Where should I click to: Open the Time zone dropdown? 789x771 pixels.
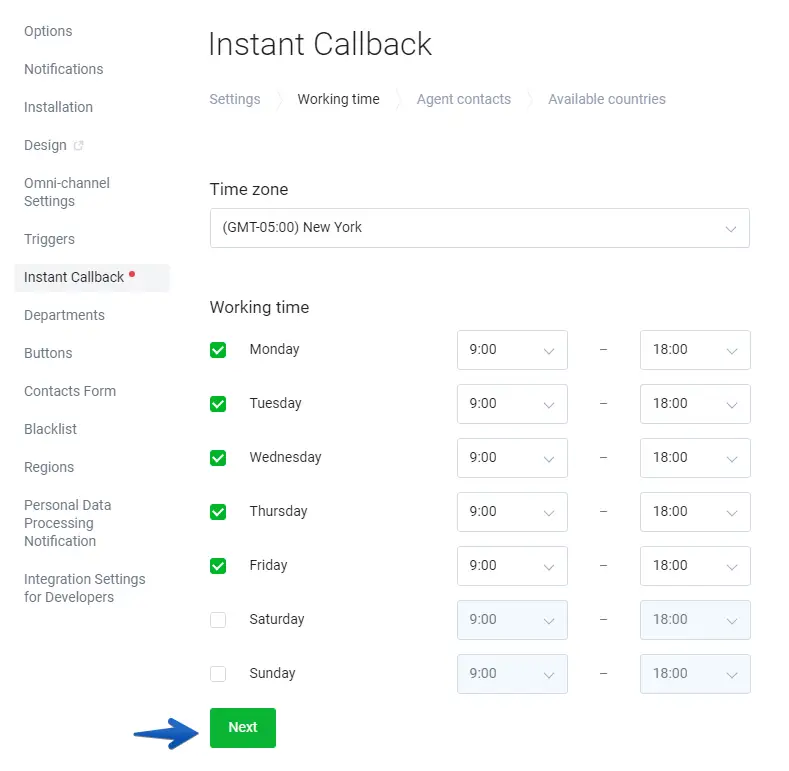pyautogui.click(x=479, y=228)
